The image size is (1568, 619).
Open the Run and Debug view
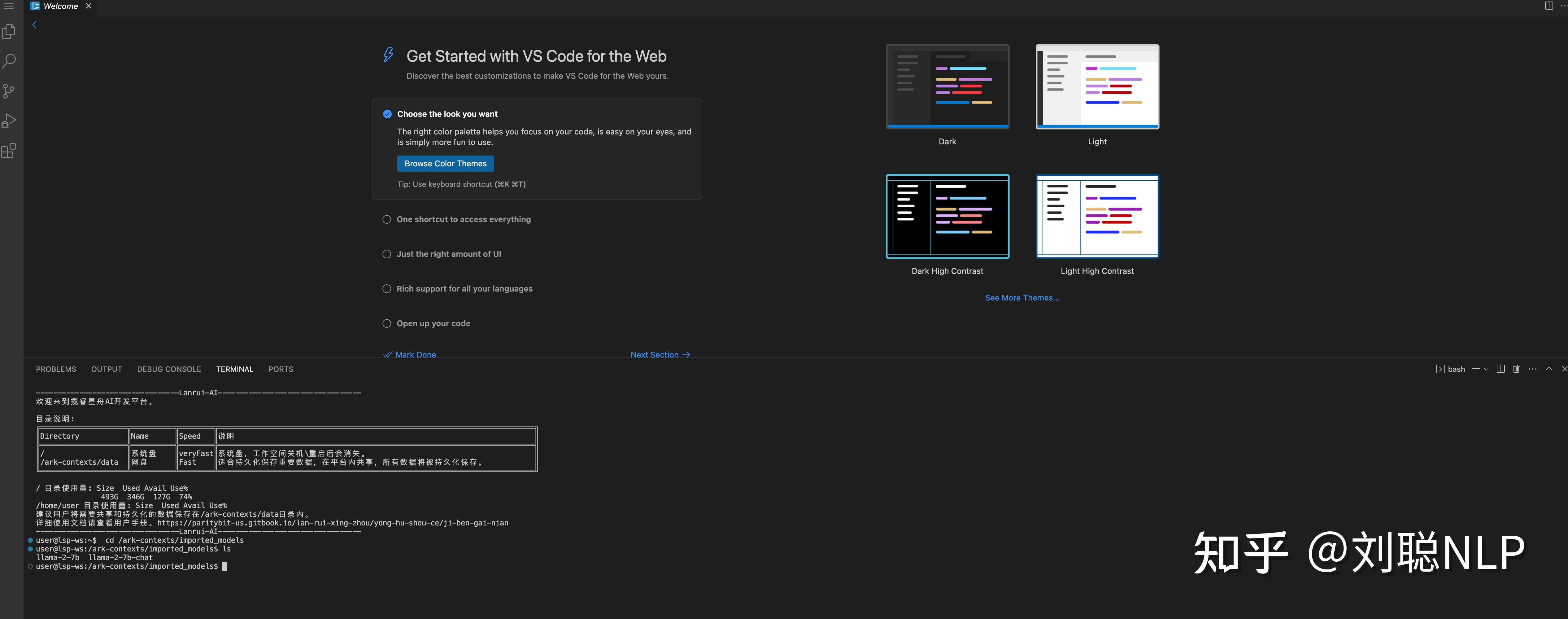(x=9, y=121)
